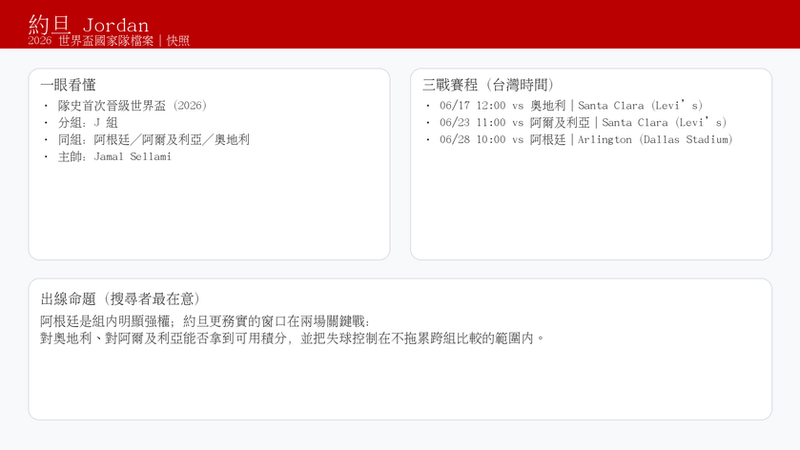This screenshot has height=450, width=800.
Task: Click the title text 約旦 Jordan
Action: click(89, 24)
